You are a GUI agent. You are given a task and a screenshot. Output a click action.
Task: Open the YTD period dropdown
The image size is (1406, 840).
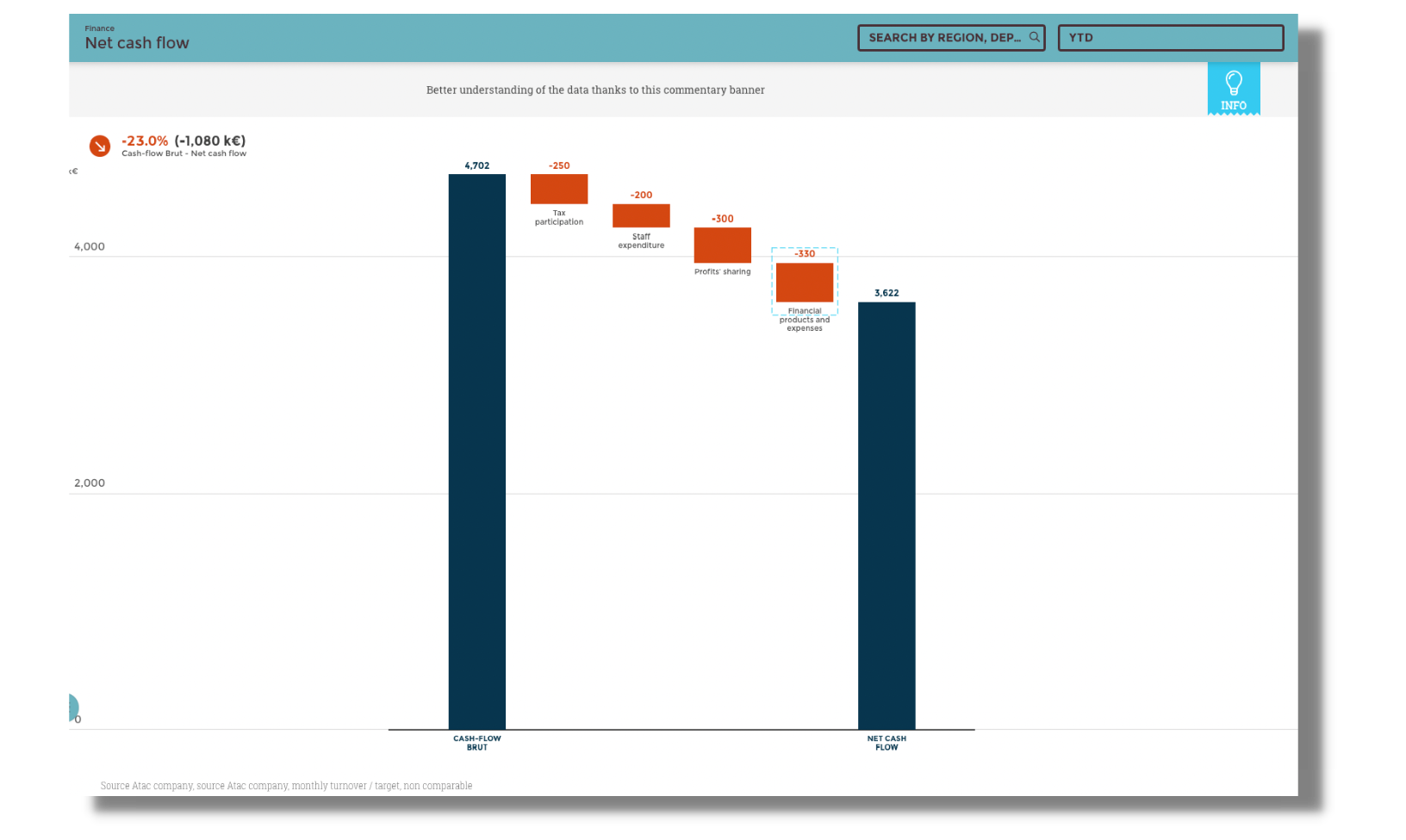pos(1170,38)
